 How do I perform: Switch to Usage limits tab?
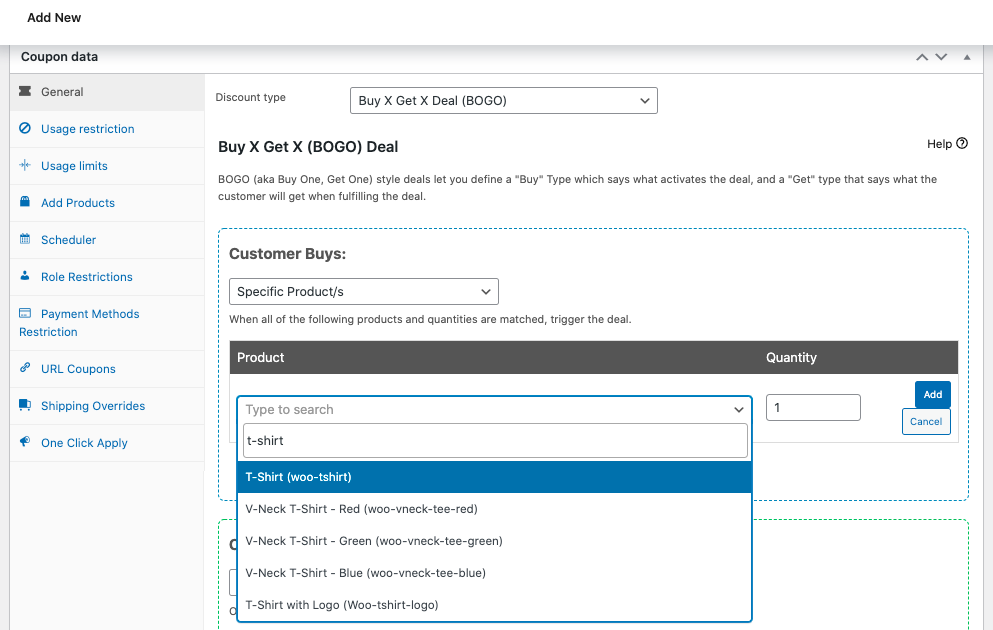[107, 166]
